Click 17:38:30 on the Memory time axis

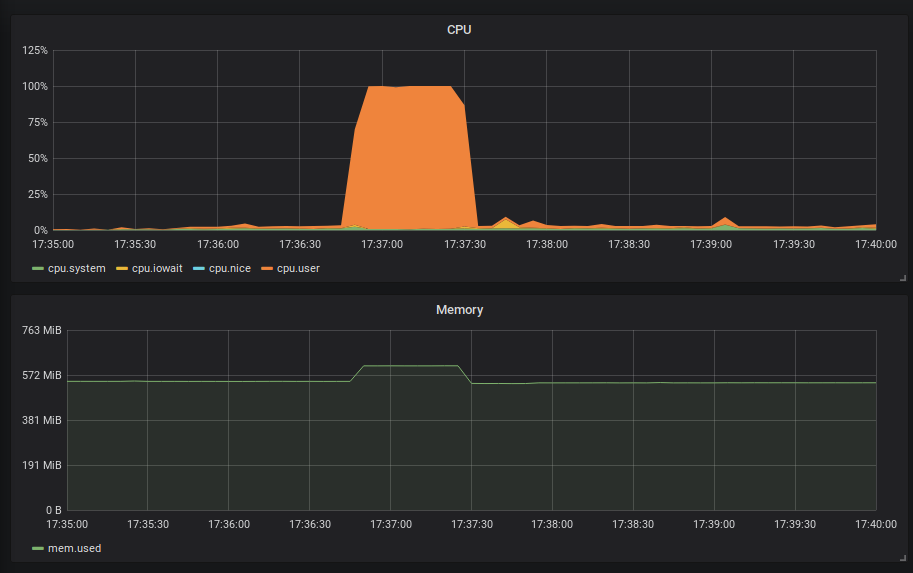633,525
